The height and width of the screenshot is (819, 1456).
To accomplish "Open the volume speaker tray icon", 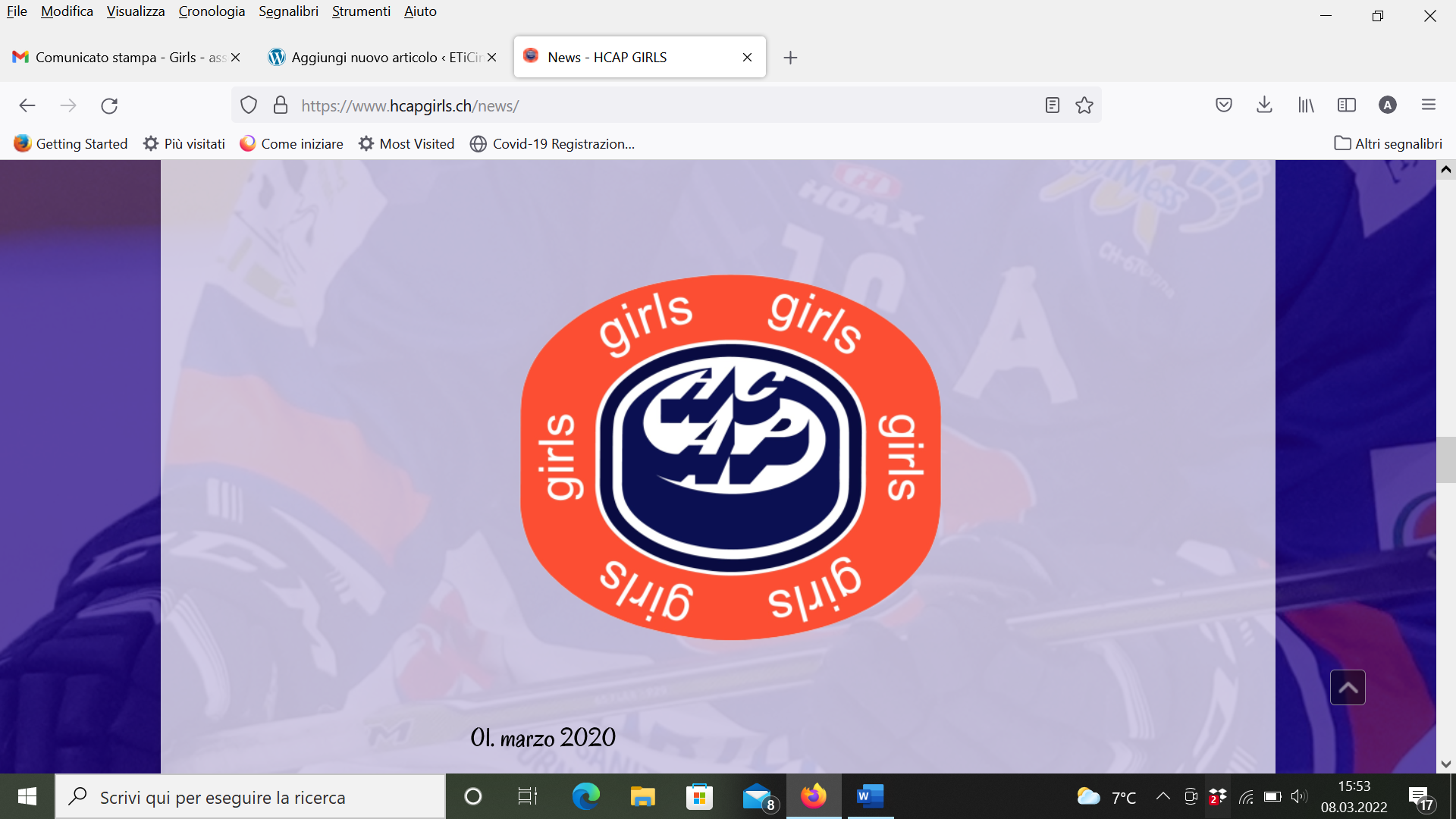I will (1299, 796).
